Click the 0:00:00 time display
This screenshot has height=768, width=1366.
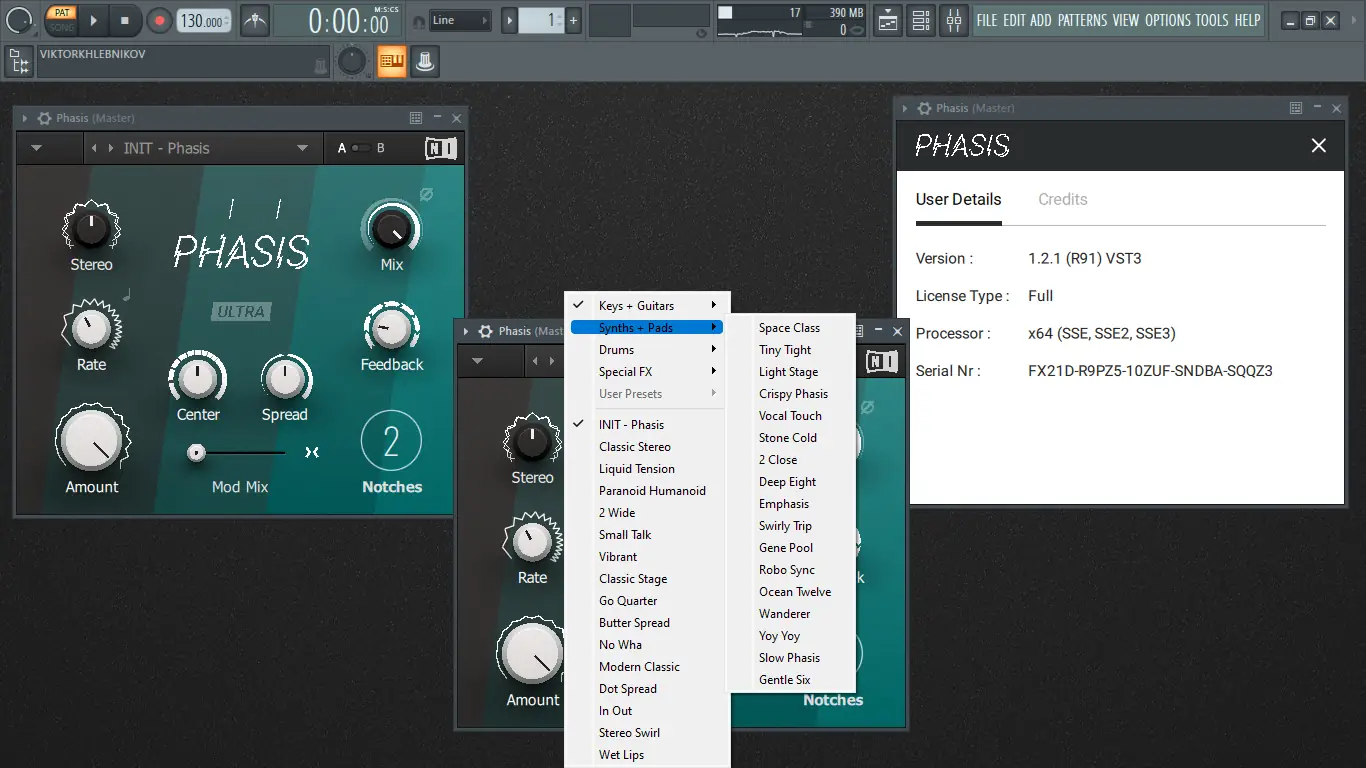tap(338, 20)
